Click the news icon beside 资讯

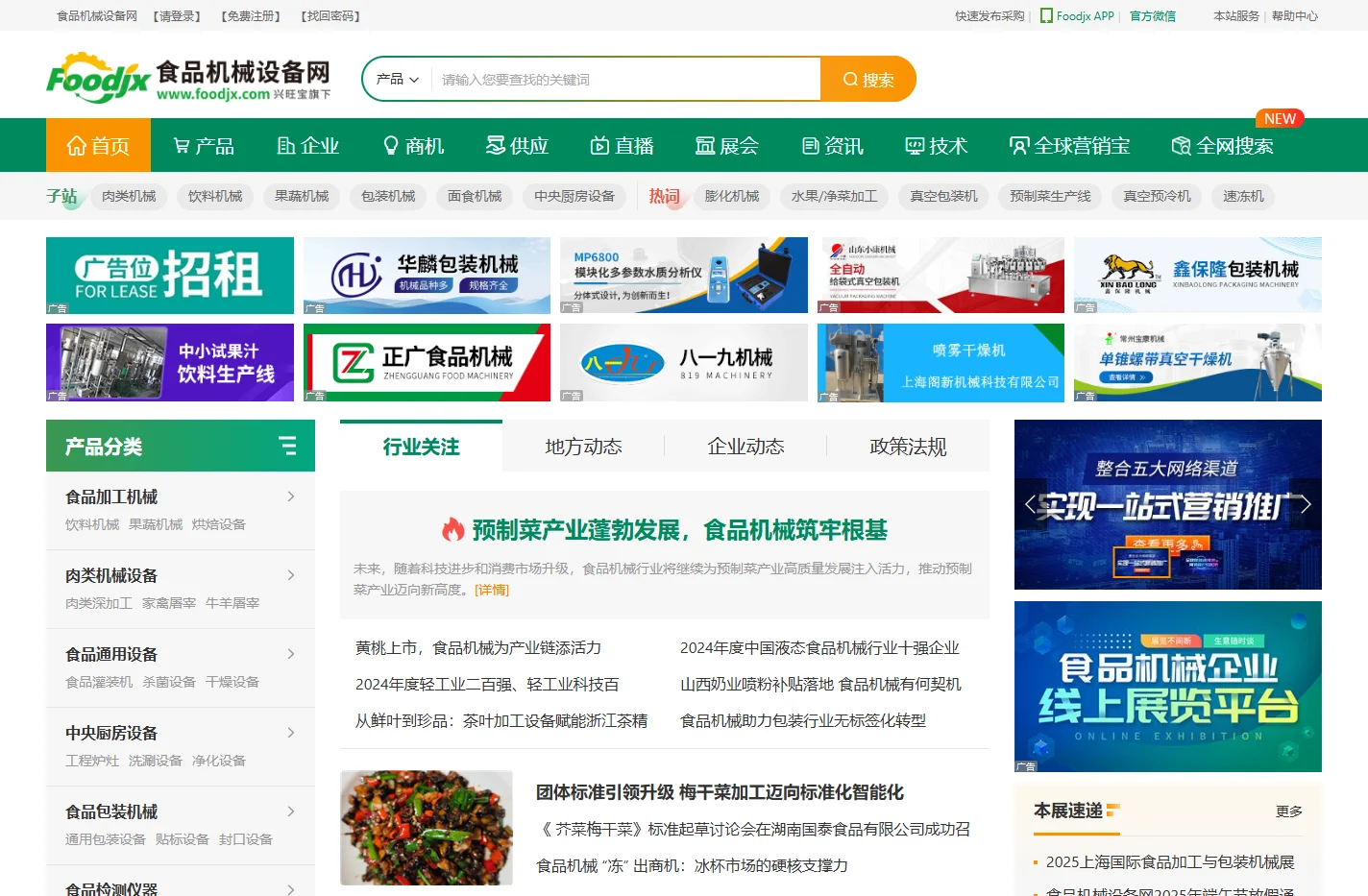[811, 146]
